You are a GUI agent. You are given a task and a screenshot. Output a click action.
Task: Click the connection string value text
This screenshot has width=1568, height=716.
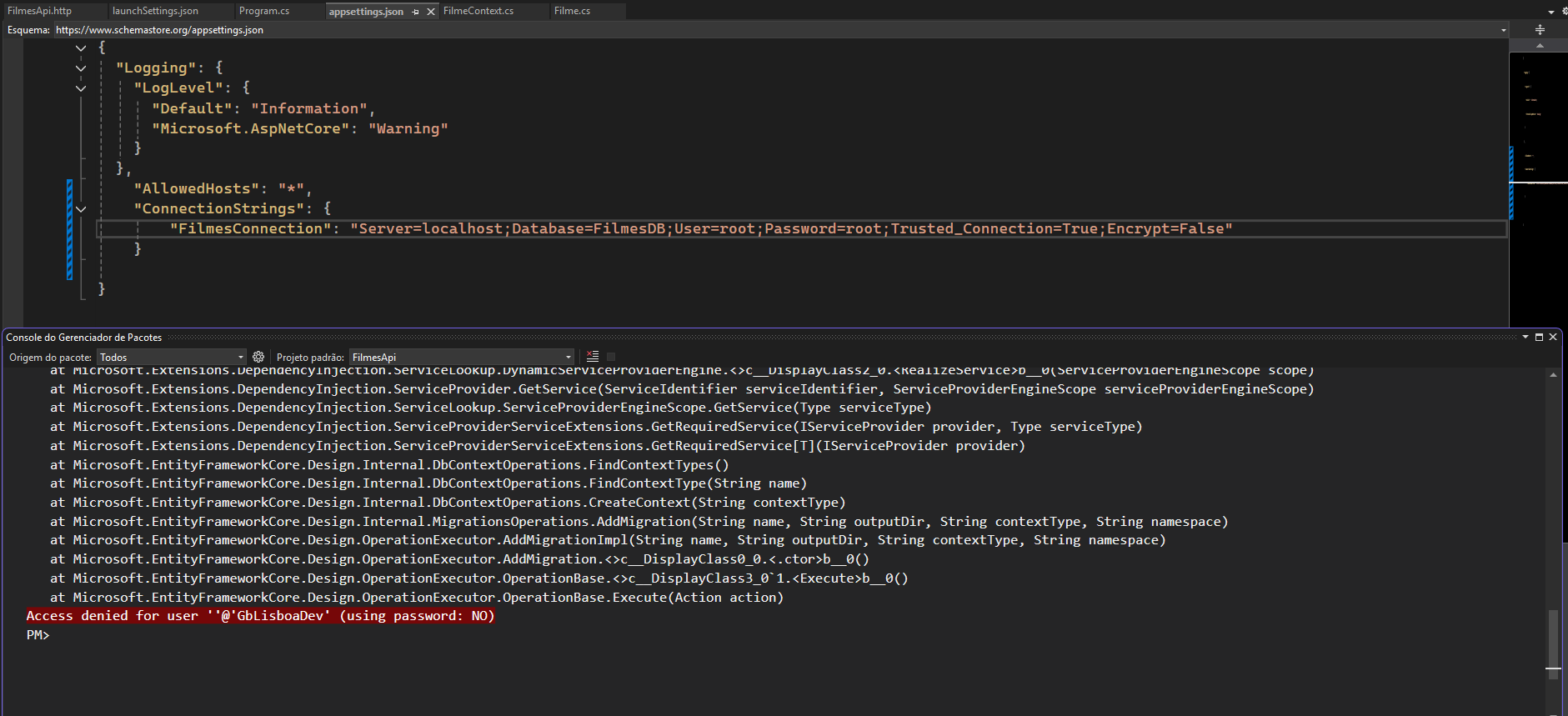(x=791, y=228)
